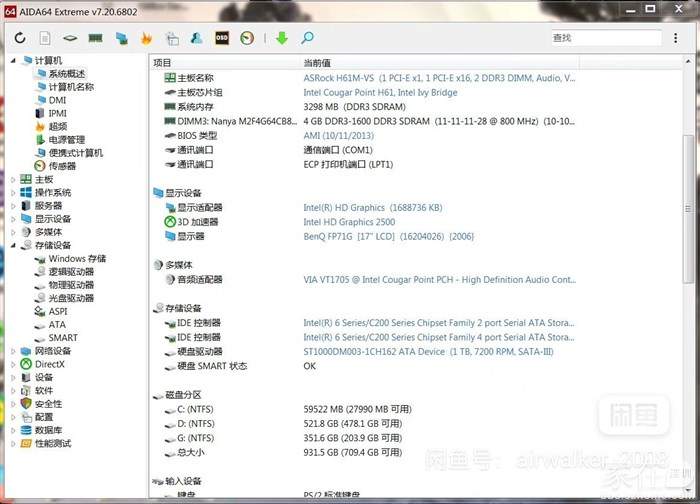
Task: Expand the 主板 tree node
Action: (14, 180)
